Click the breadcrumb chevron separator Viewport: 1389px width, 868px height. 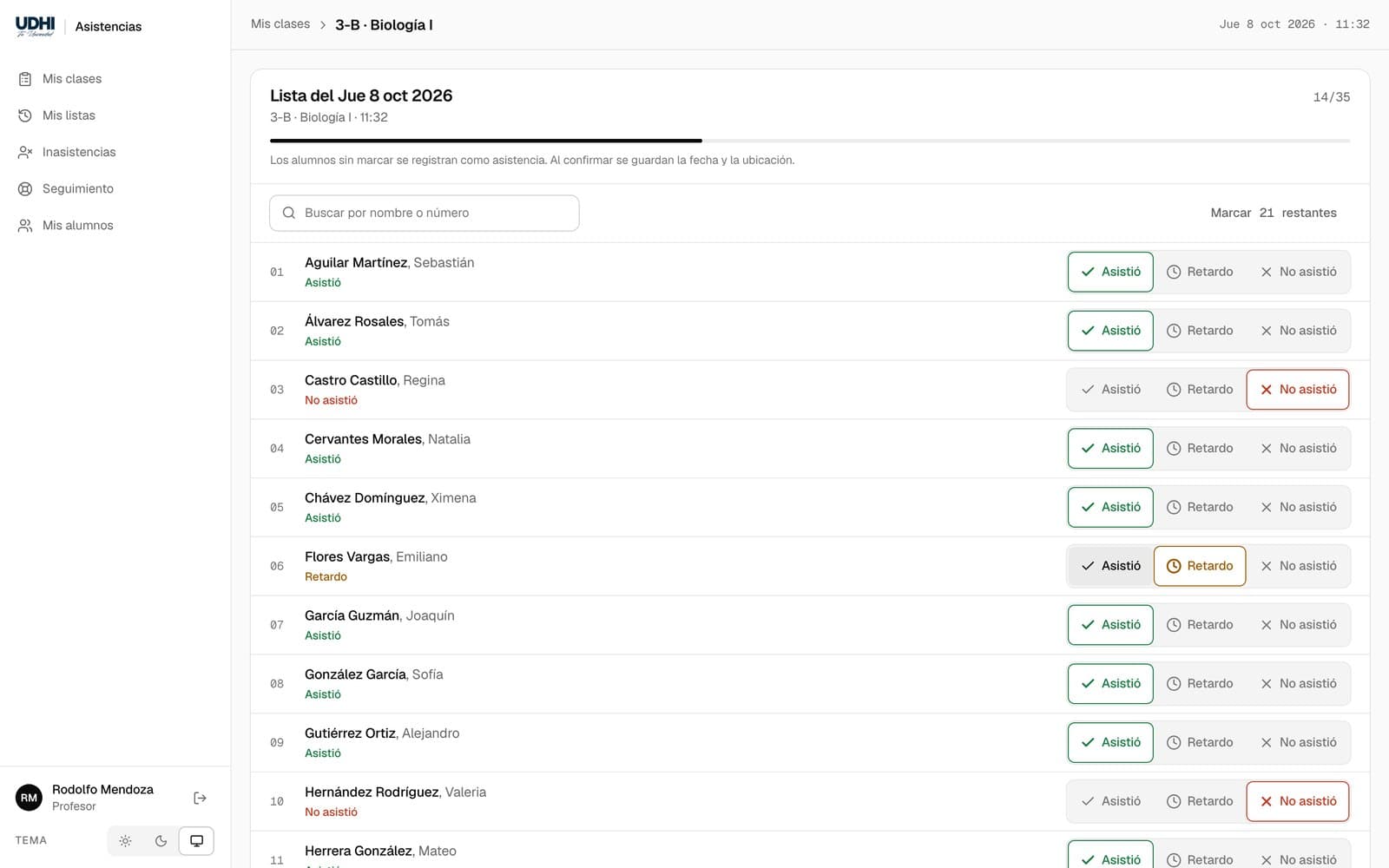[x=323, y=25]
